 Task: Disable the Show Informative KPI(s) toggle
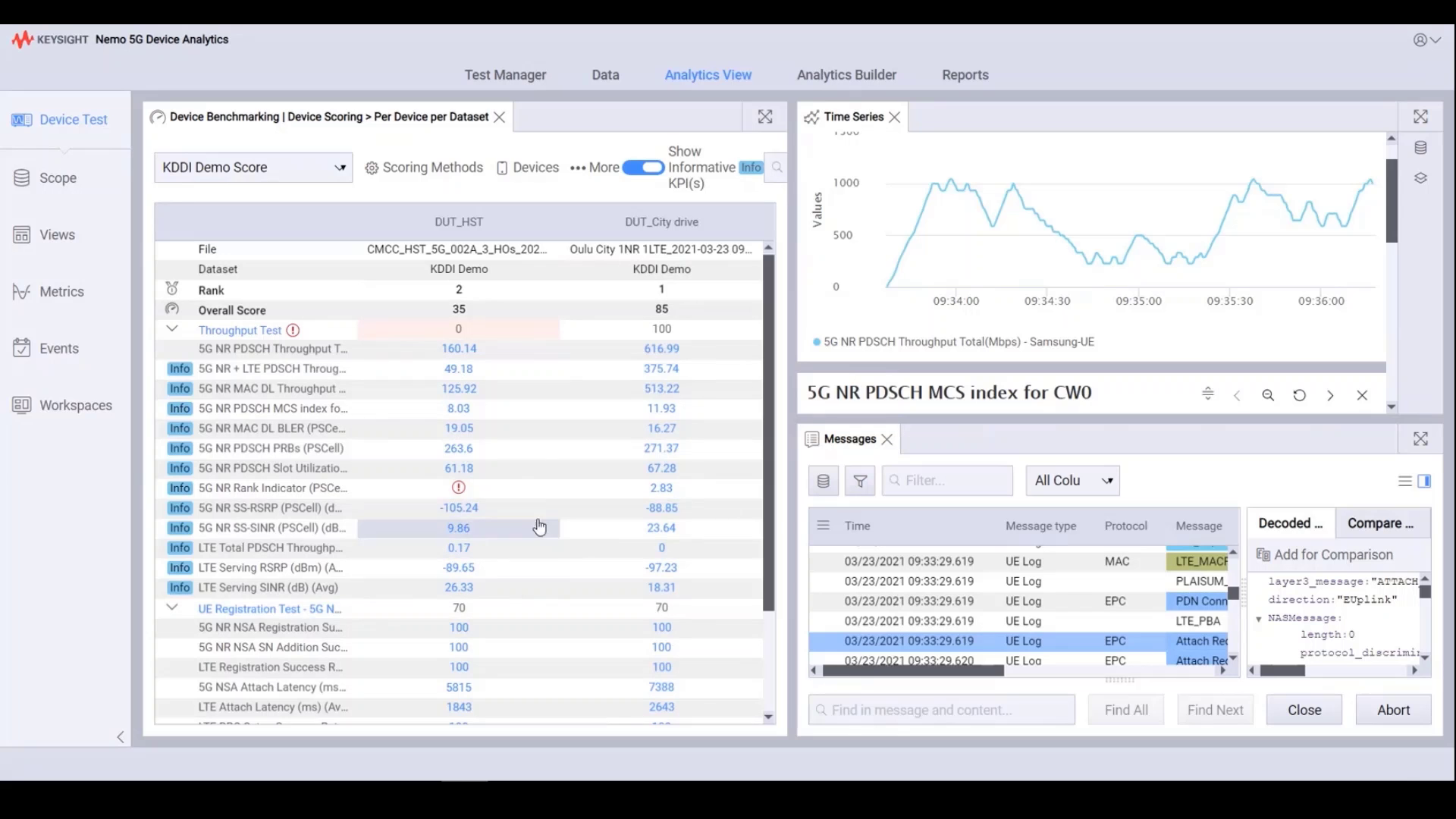pyautogui.click(x=644, y=167)
